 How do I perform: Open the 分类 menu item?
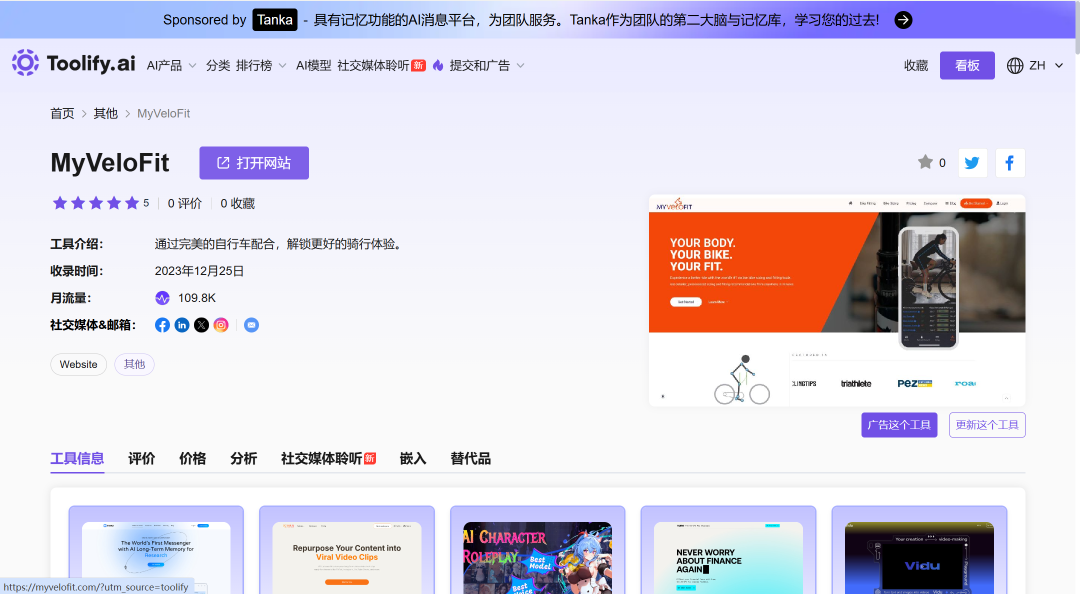pyautogui.click(x=218, y=65)
